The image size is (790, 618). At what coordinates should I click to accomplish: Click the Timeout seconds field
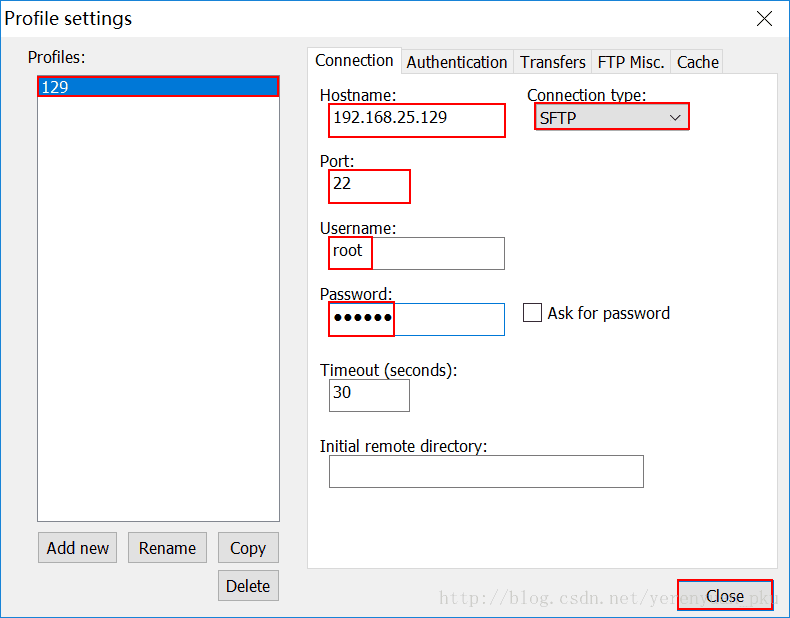click(369, 394)
